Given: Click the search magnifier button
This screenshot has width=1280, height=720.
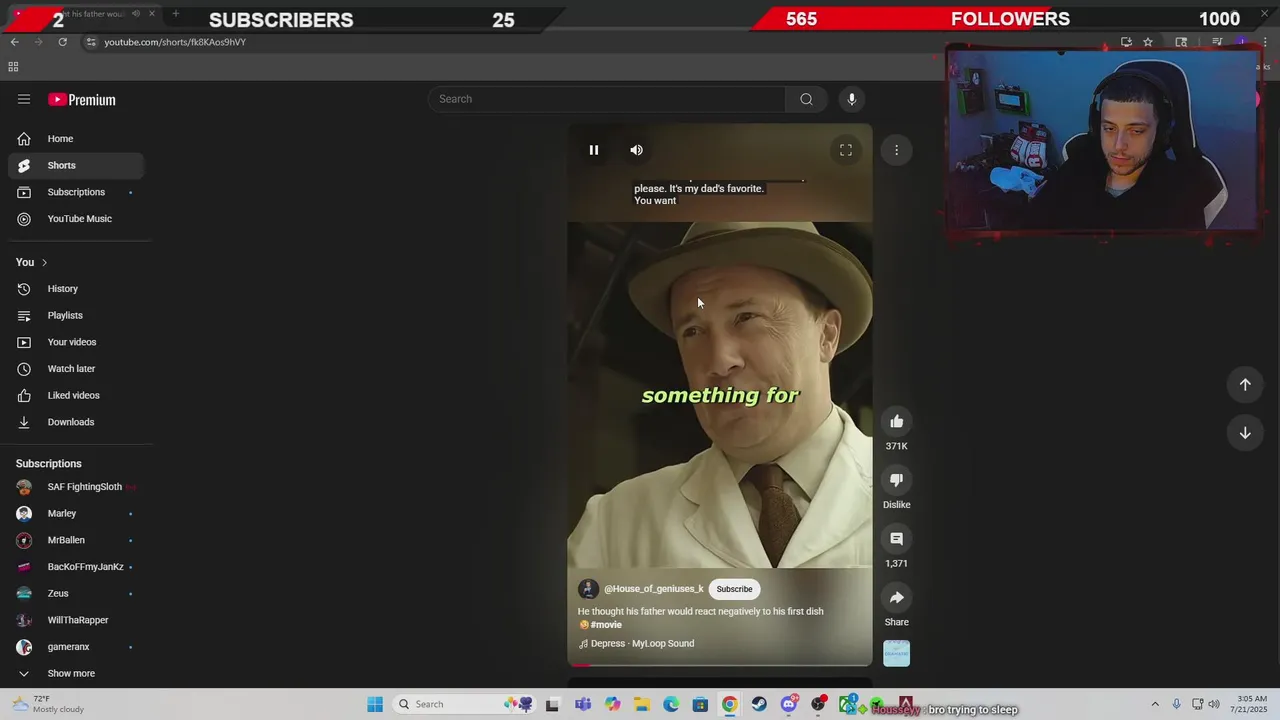Looking at the screenshot, I should 806,99.
